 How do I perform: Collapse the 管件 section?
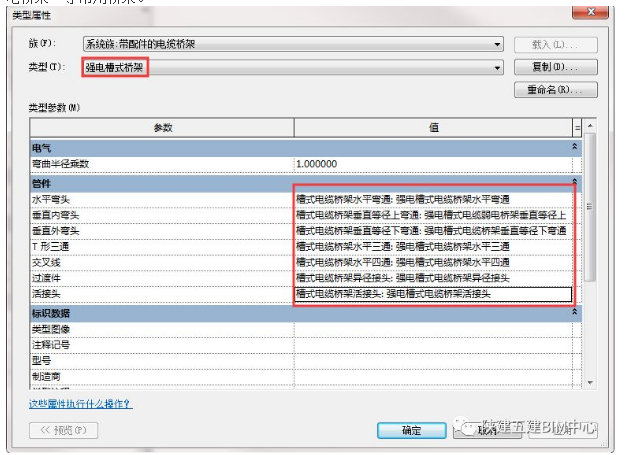pyautogui.click(x=574, y=181)
